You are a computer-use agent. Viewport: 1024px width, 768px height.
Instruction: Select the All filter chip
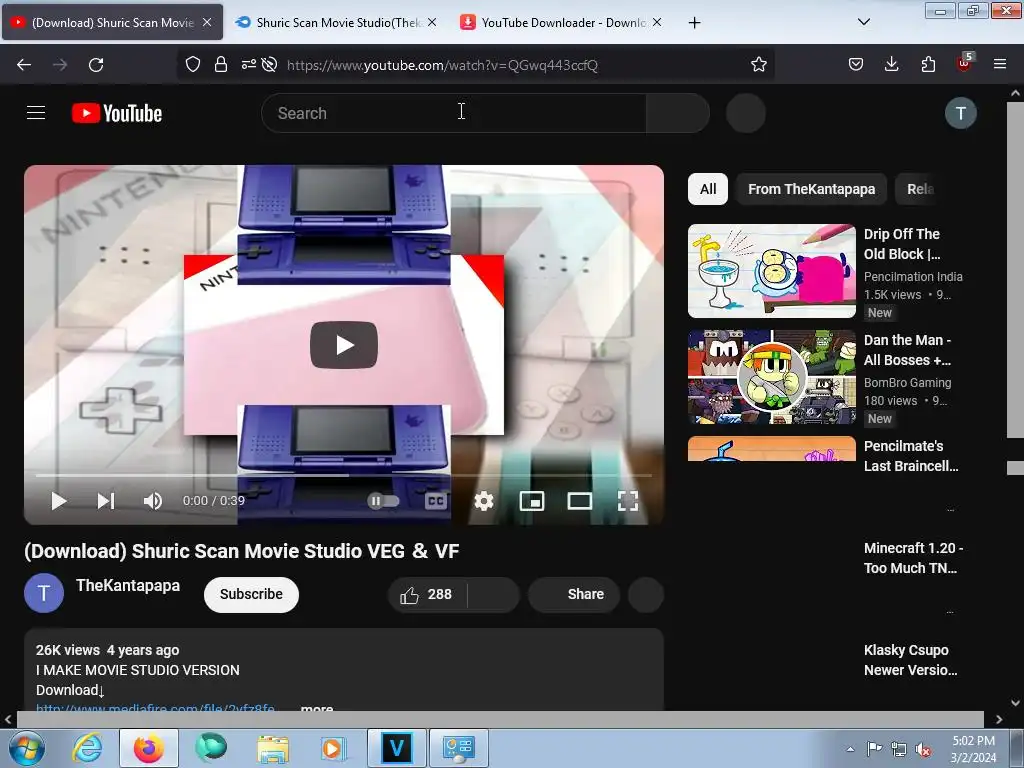tap(708, 189)
